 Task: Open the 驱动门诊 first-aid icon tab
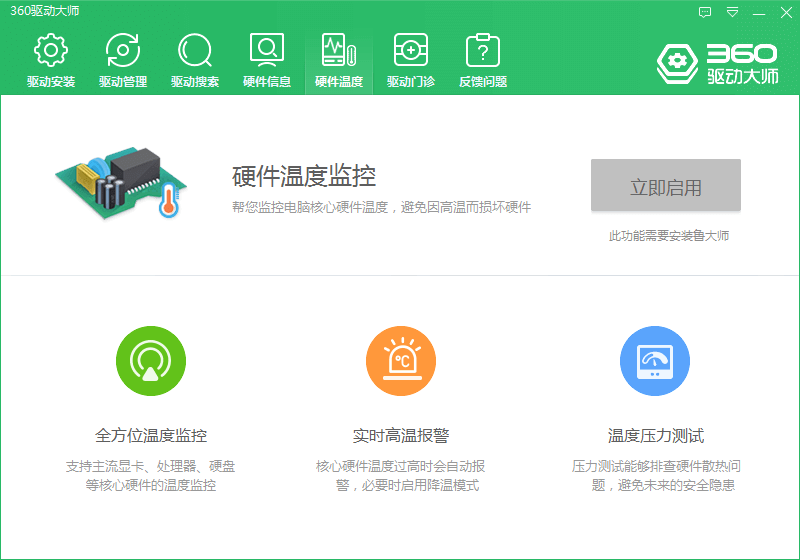pyautogui.click(x=411, y=60)
